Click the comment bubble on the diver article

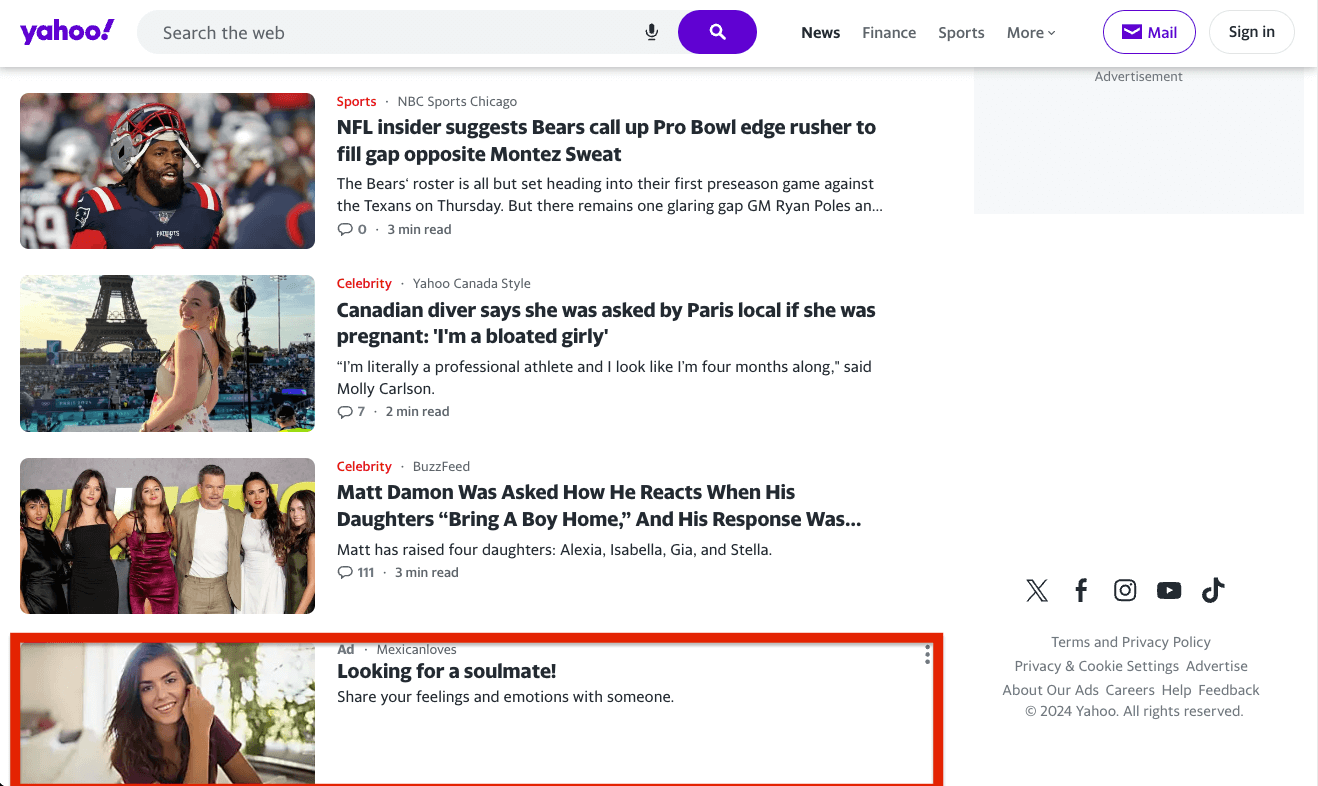pyautogui.click(x=344, y=410)
